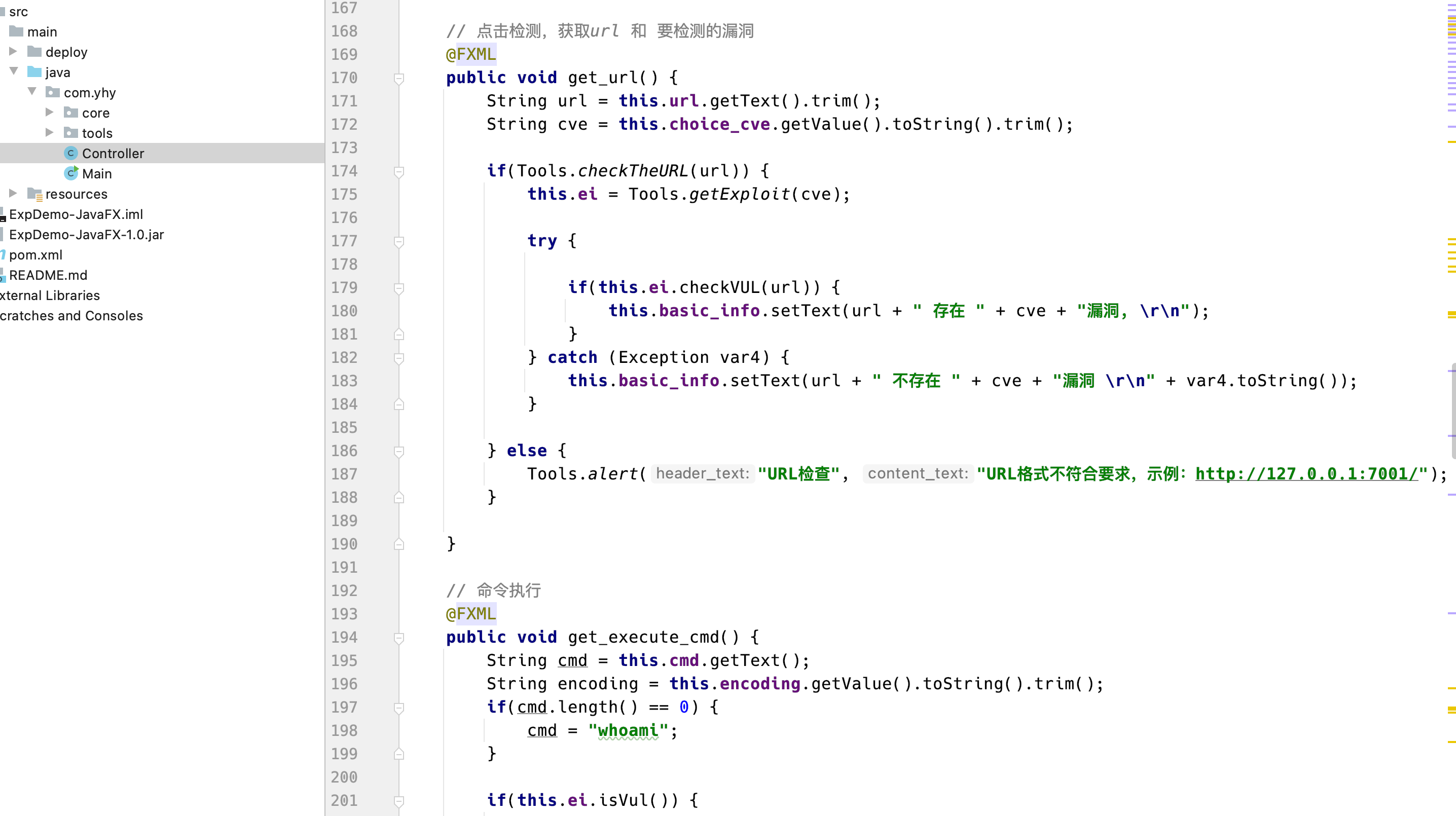Fold try block at line 177
Image resolution: width=1456 pixels, height=816 pixels.
coord(399,241)
